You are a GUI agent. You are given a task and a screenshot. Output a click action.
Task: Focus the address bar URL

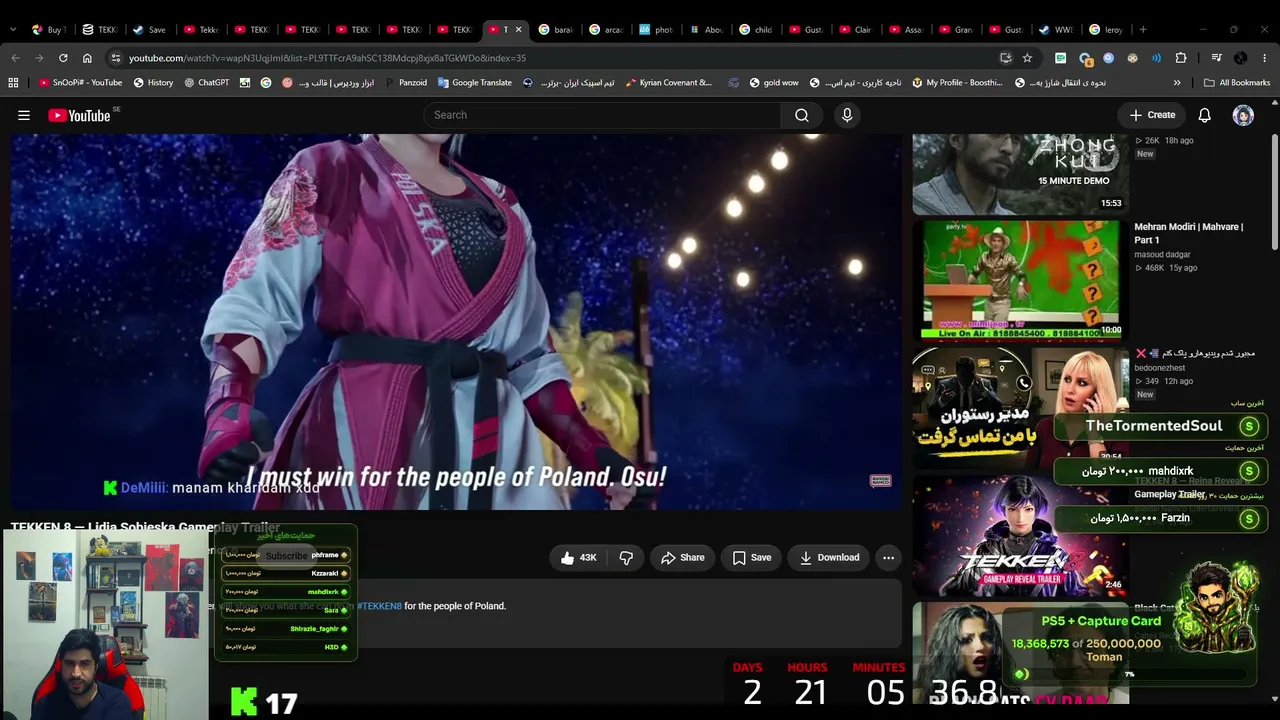pos(327,58)
